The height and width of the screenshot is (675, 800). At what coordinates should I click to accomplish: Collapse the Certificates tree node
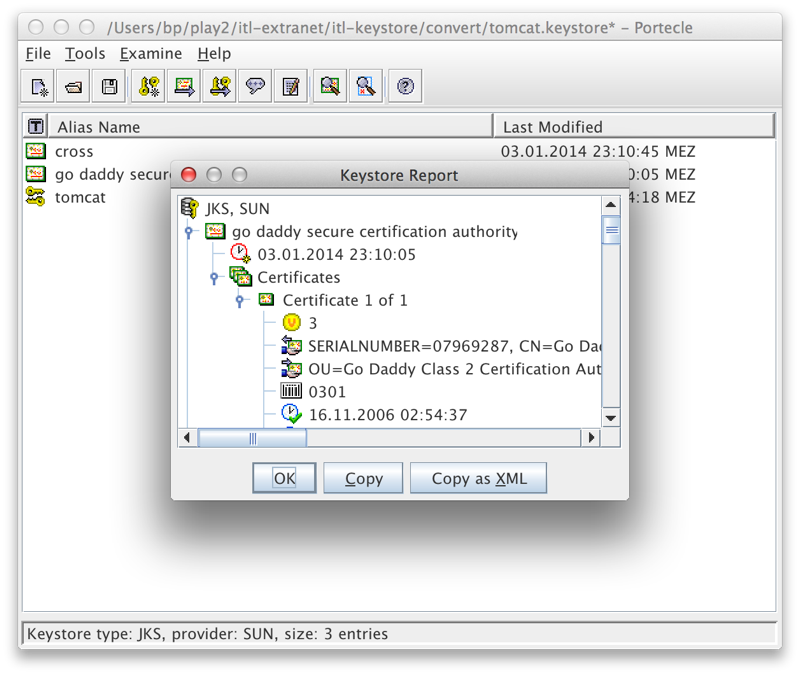click(214, 278)
